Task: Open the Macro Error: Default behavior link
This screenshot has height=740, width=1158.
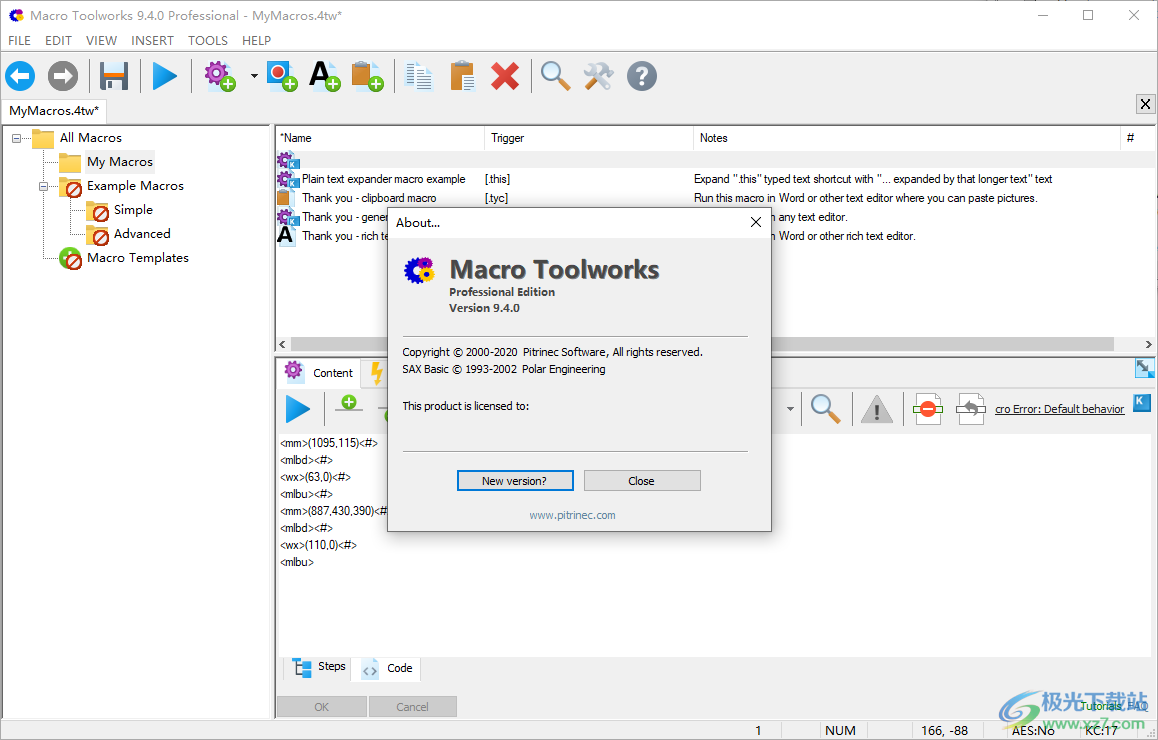Action: click(1059, 409)
